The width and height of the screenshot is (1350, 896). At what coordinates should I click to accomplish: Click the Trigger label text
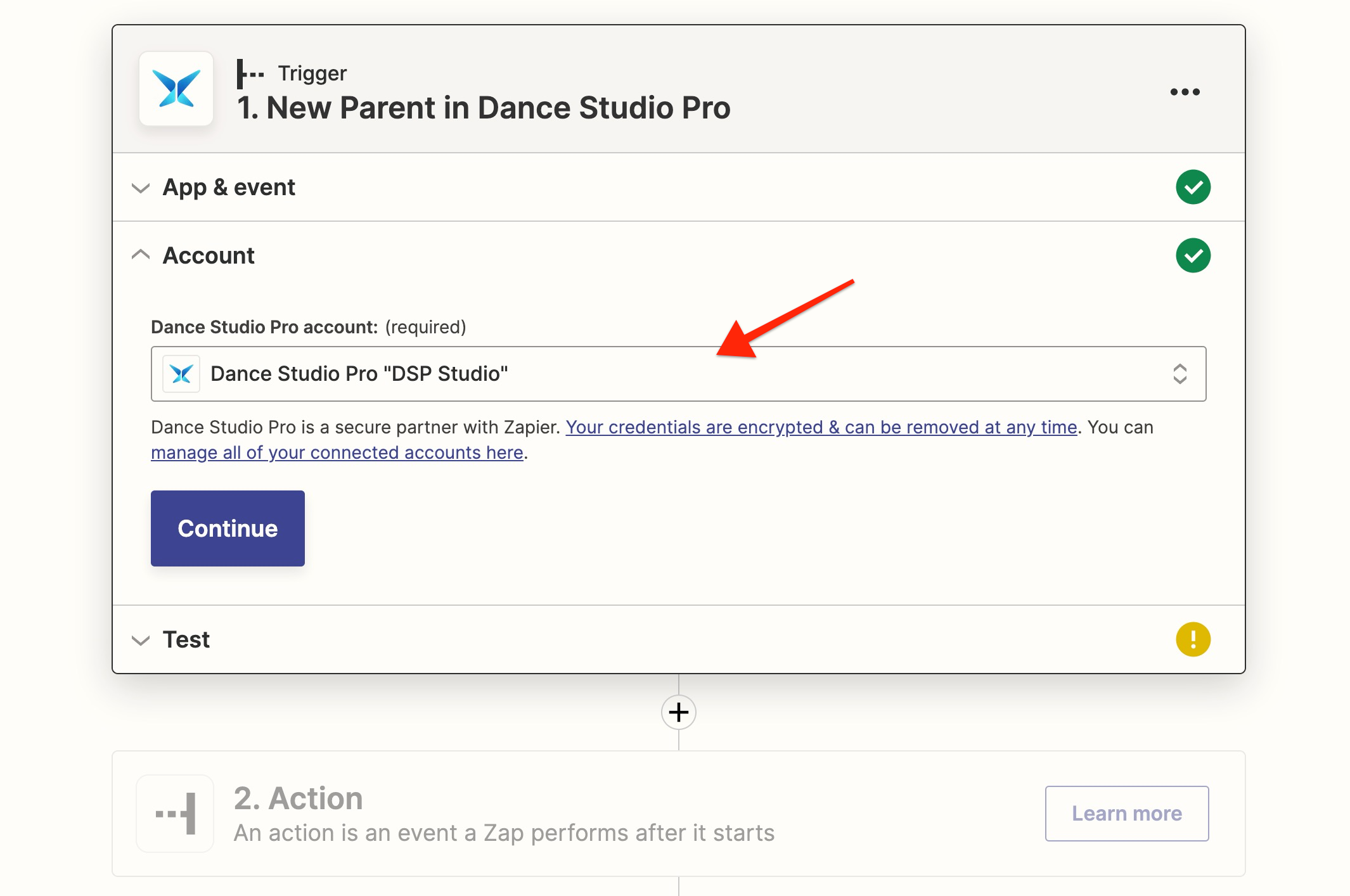pyautogui.click(x=312, y=74)
